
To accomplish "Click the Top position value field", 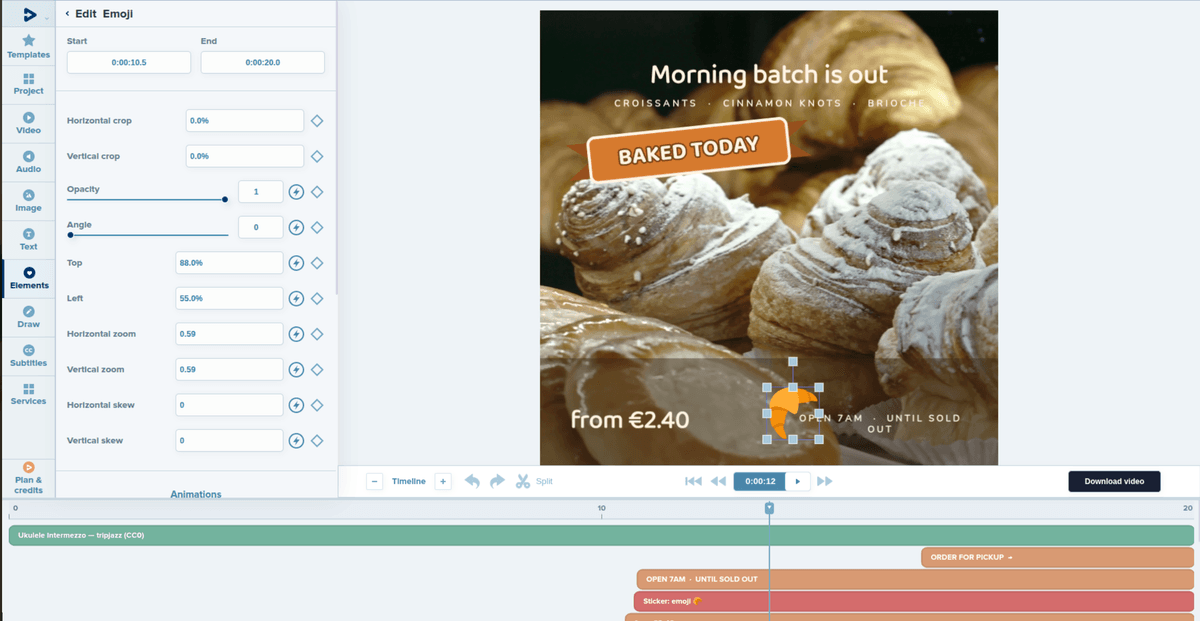I will [x=229, y=263].
